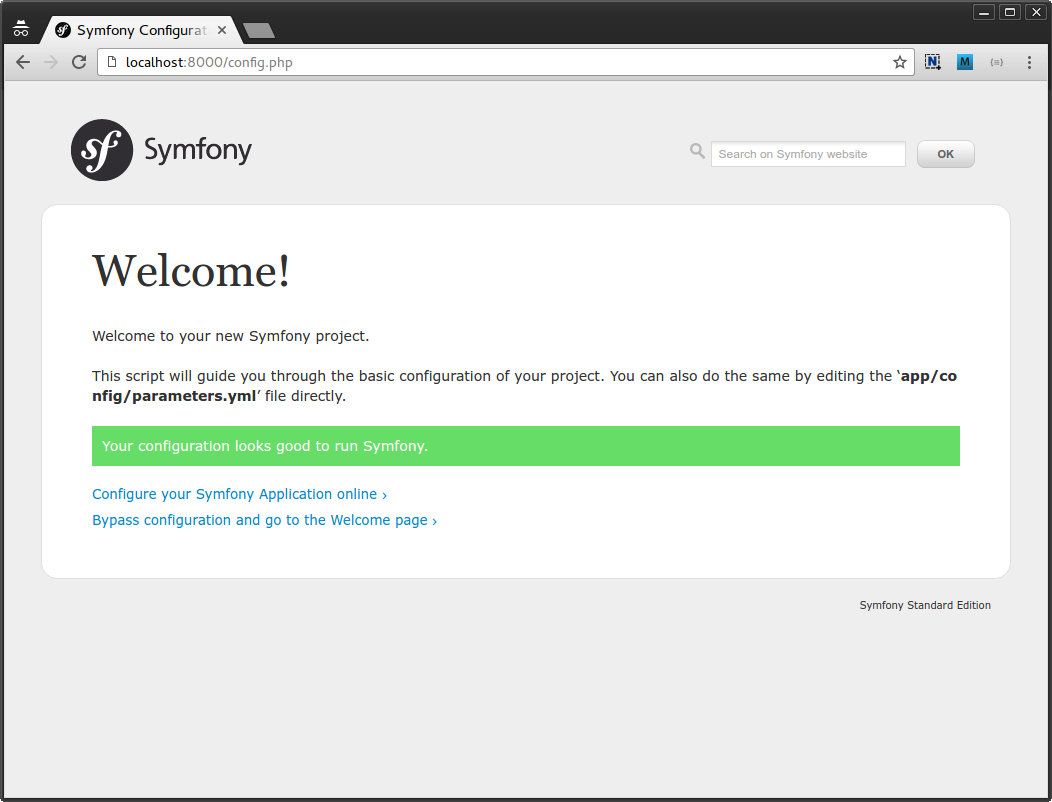Viewport: 1052px width, 802px height.
Task: Close the Symfony Configuration tab
Action: click(222, 30)
